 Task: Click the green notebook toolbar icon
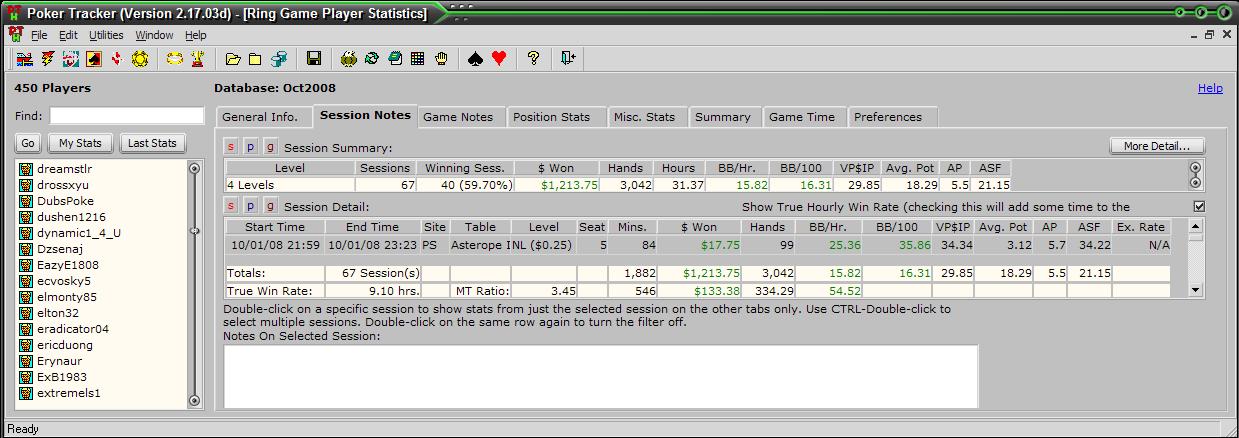395,58
